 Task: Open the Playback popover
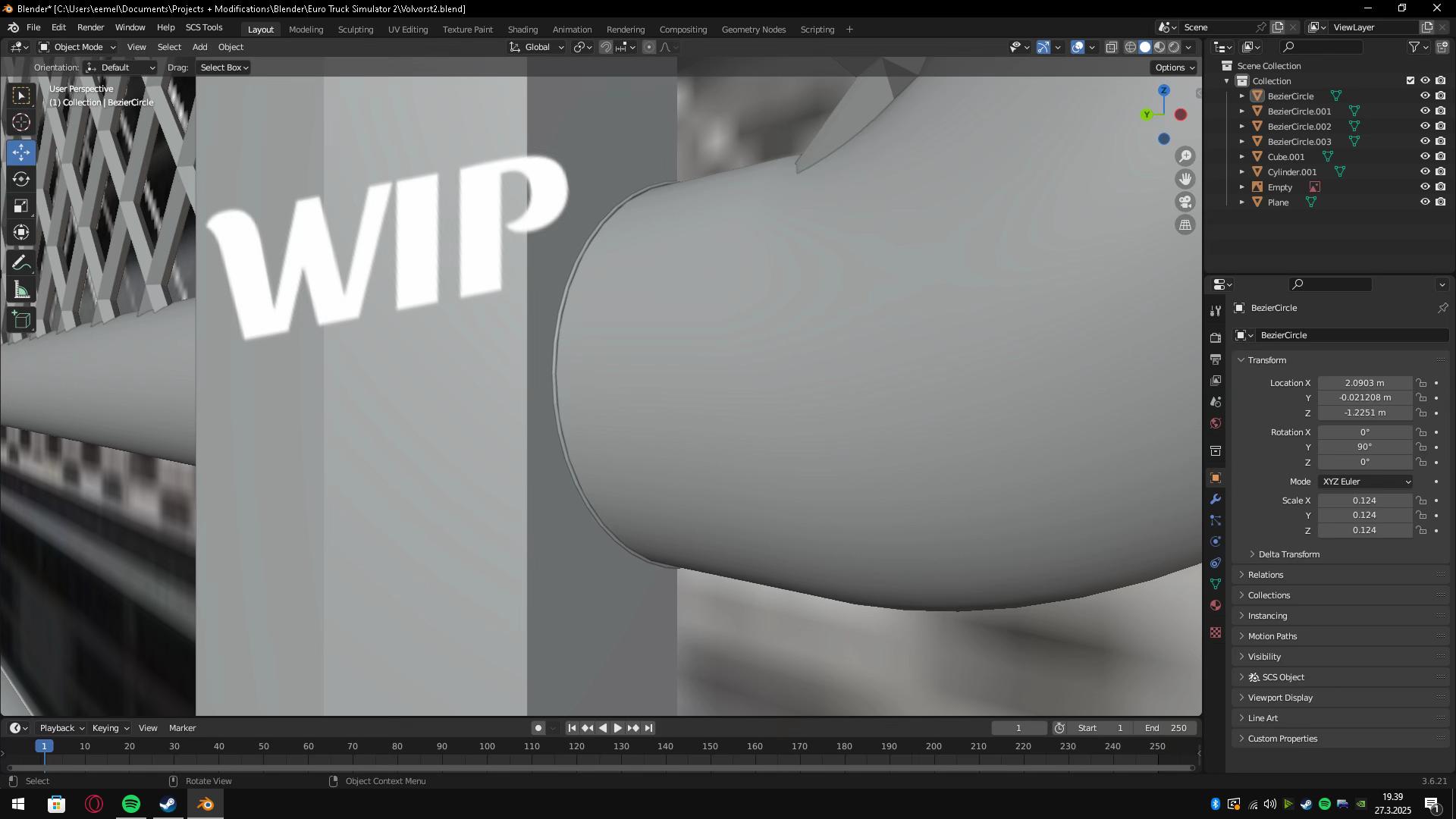coord(61,728)
